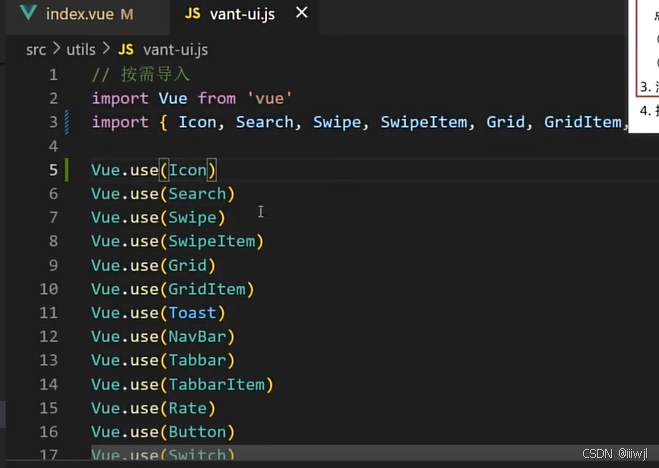This screenshot has width=659, height=468.
Task: Click SwipeItem in the line 3 import list
Action: (x=424, y=122)
